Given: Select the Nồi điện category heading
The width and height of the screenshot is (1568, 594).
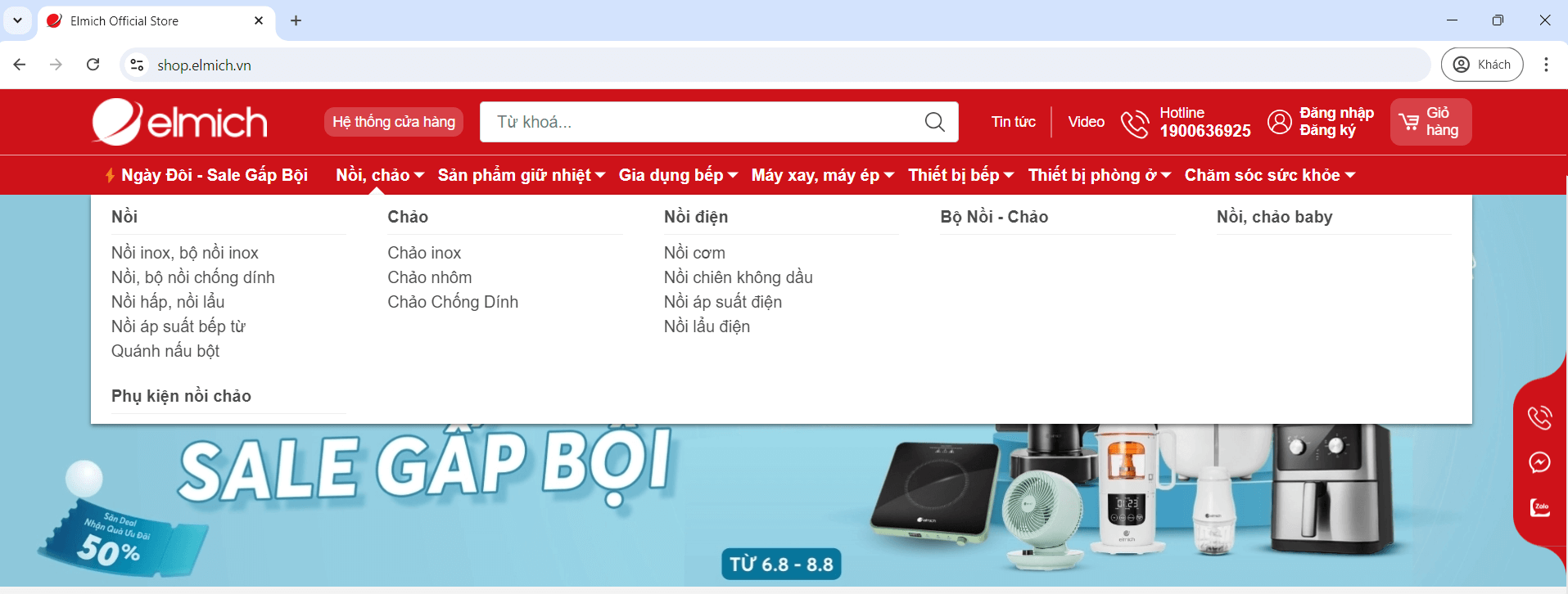Looking at the screenshot, I should tap(696, 217).
